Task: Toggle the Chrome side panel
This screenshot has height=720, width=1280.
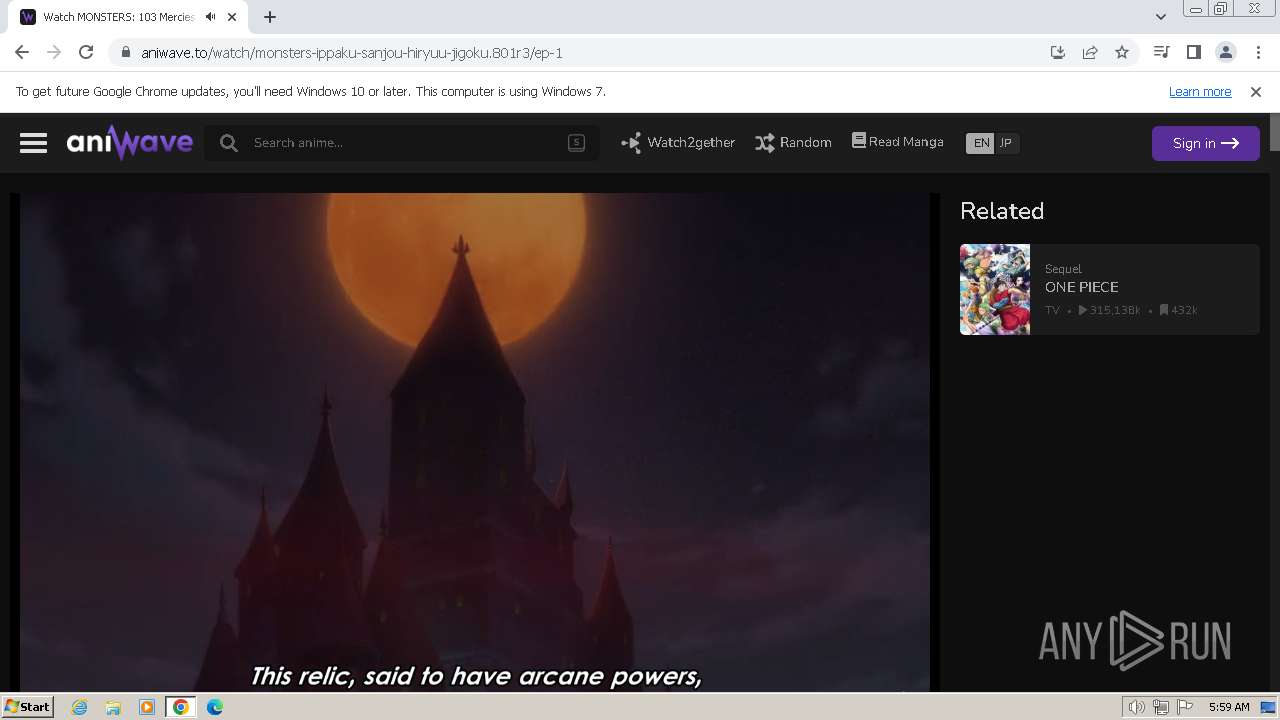Action: (1193, 53)
